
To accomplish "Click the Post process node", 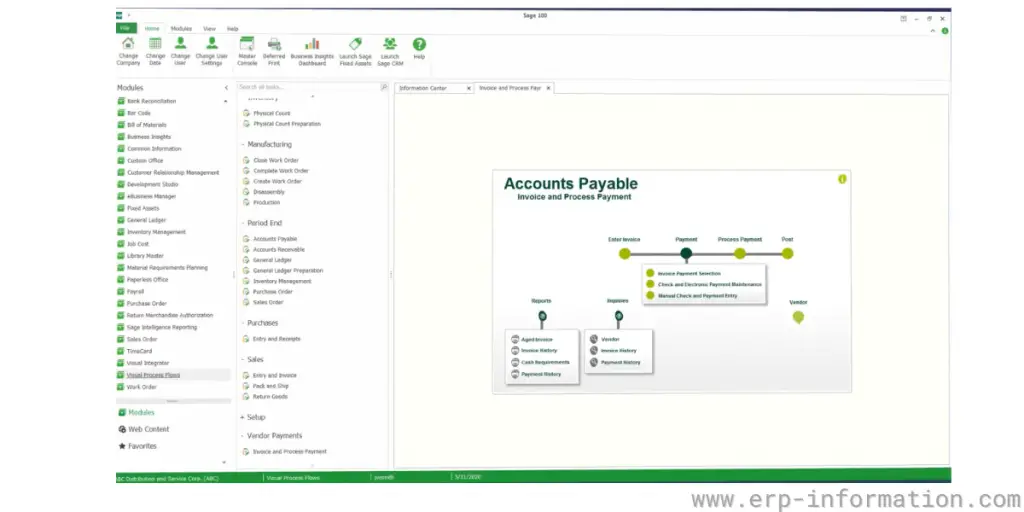I will point(787,253).
